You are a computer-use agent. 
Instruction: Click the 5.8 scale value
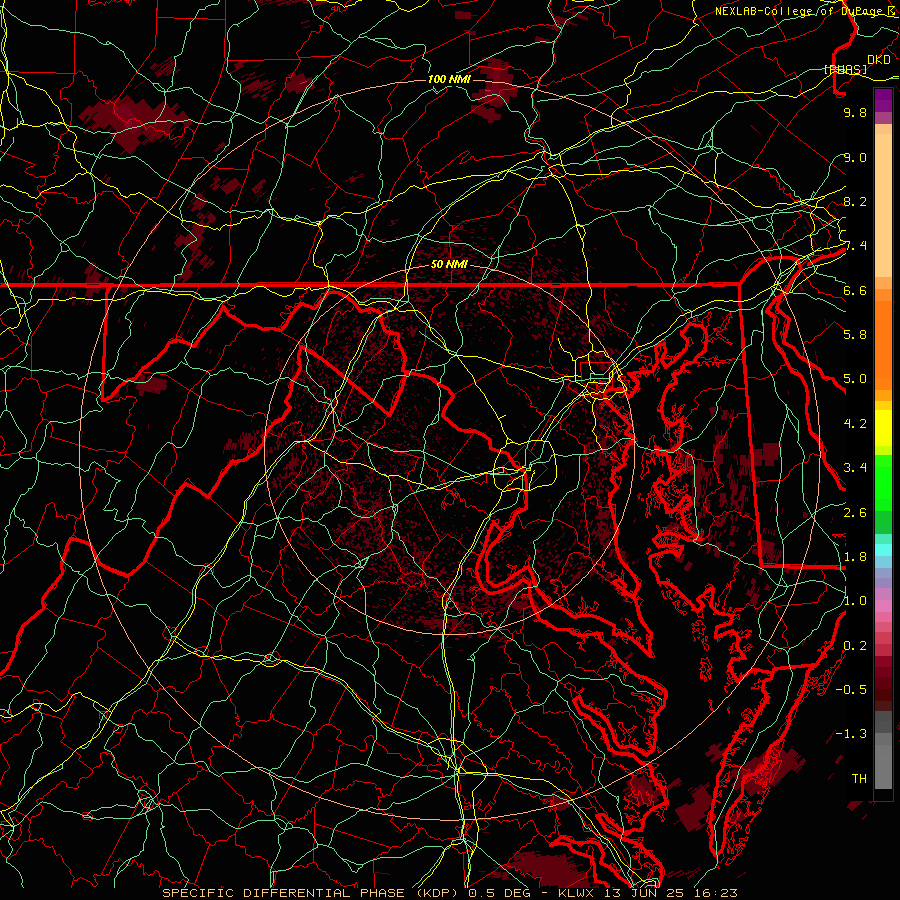coord(855,335)
